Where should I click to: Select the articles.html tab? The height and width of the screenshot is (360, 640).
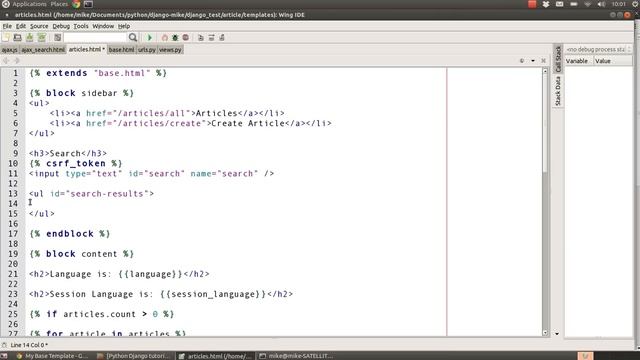tap(86, 49)
